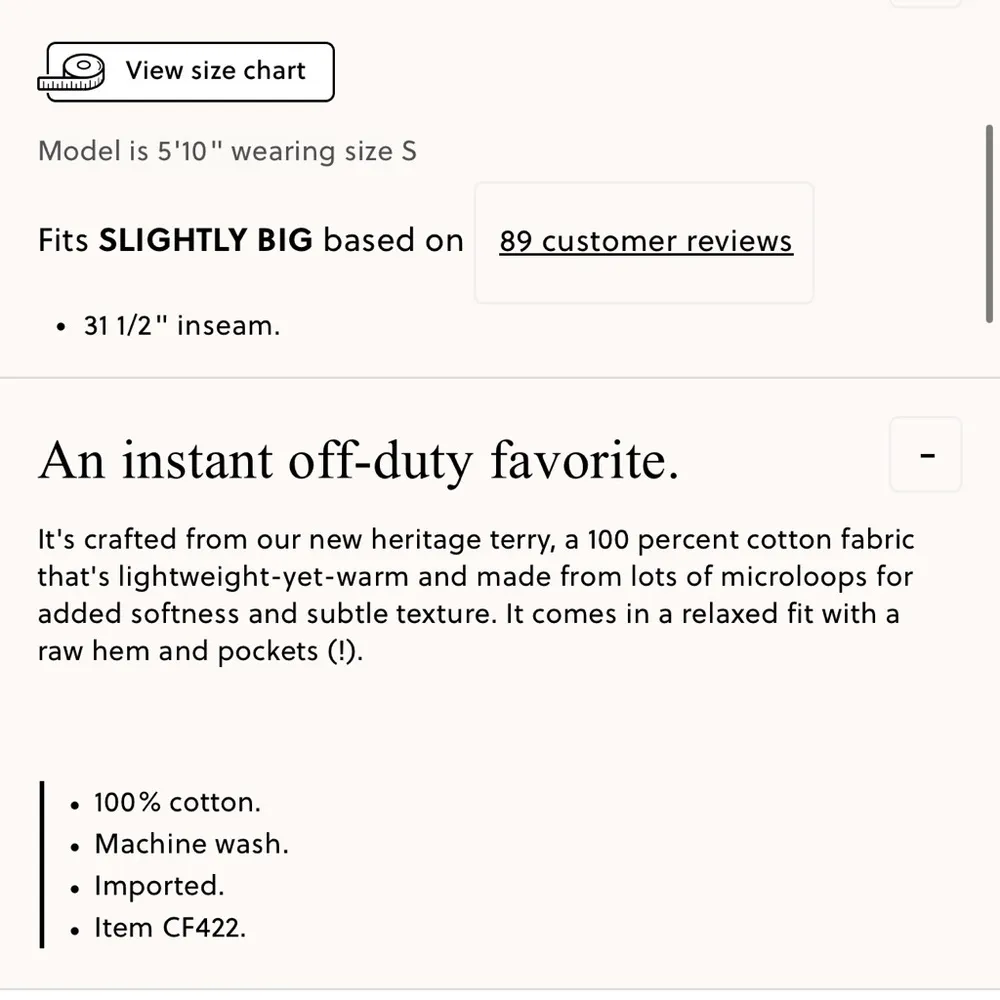Click the 31 1/2" inseam bullet
Image resolution: width=1000 pixels, height=1000 pixels.
[x=182, y=326]
